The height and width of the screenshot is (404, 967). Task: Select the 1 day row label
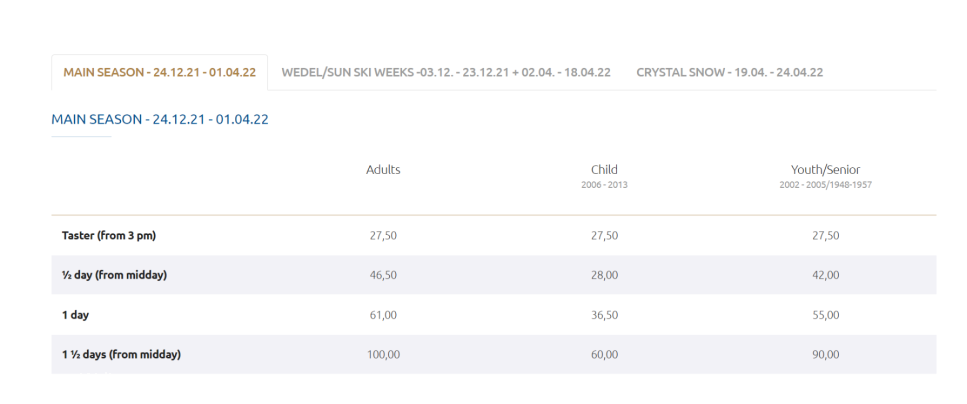76,315
